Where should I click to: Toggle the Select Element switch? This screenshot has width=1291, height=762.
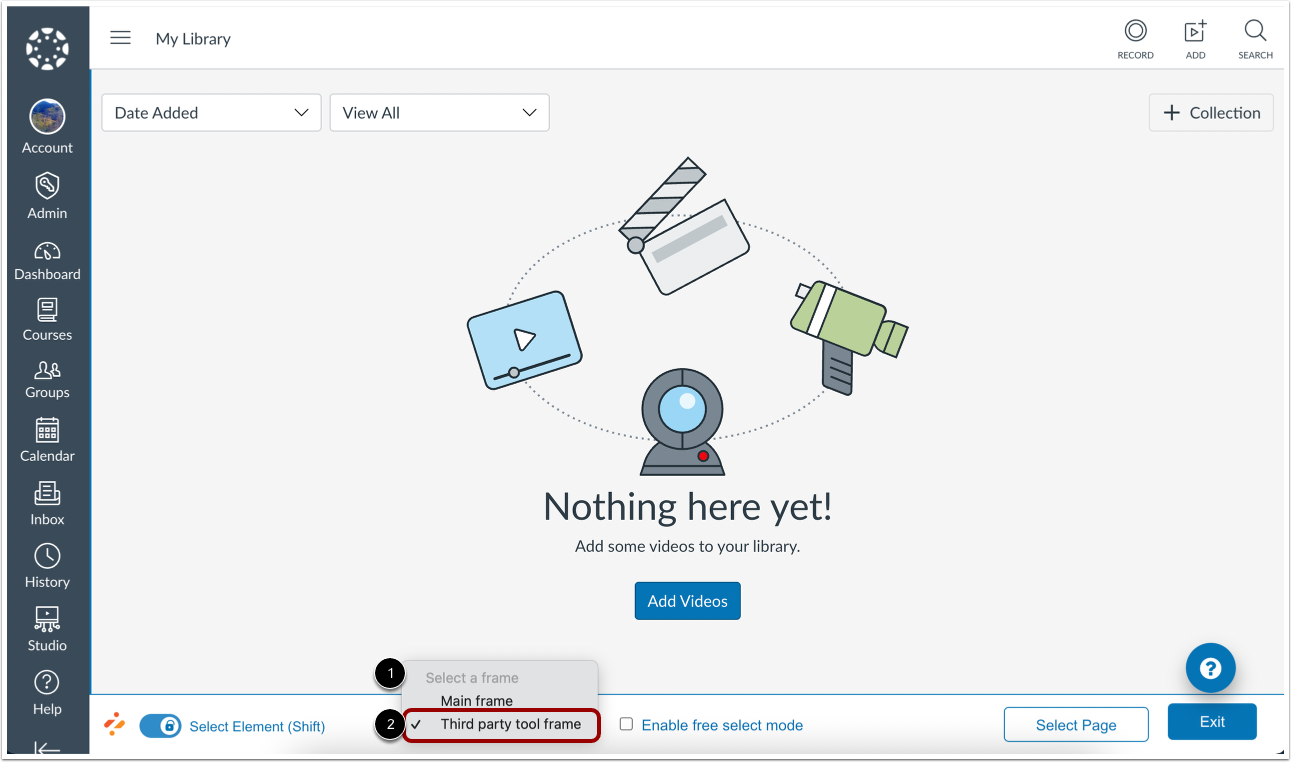[x=161, y=726]
